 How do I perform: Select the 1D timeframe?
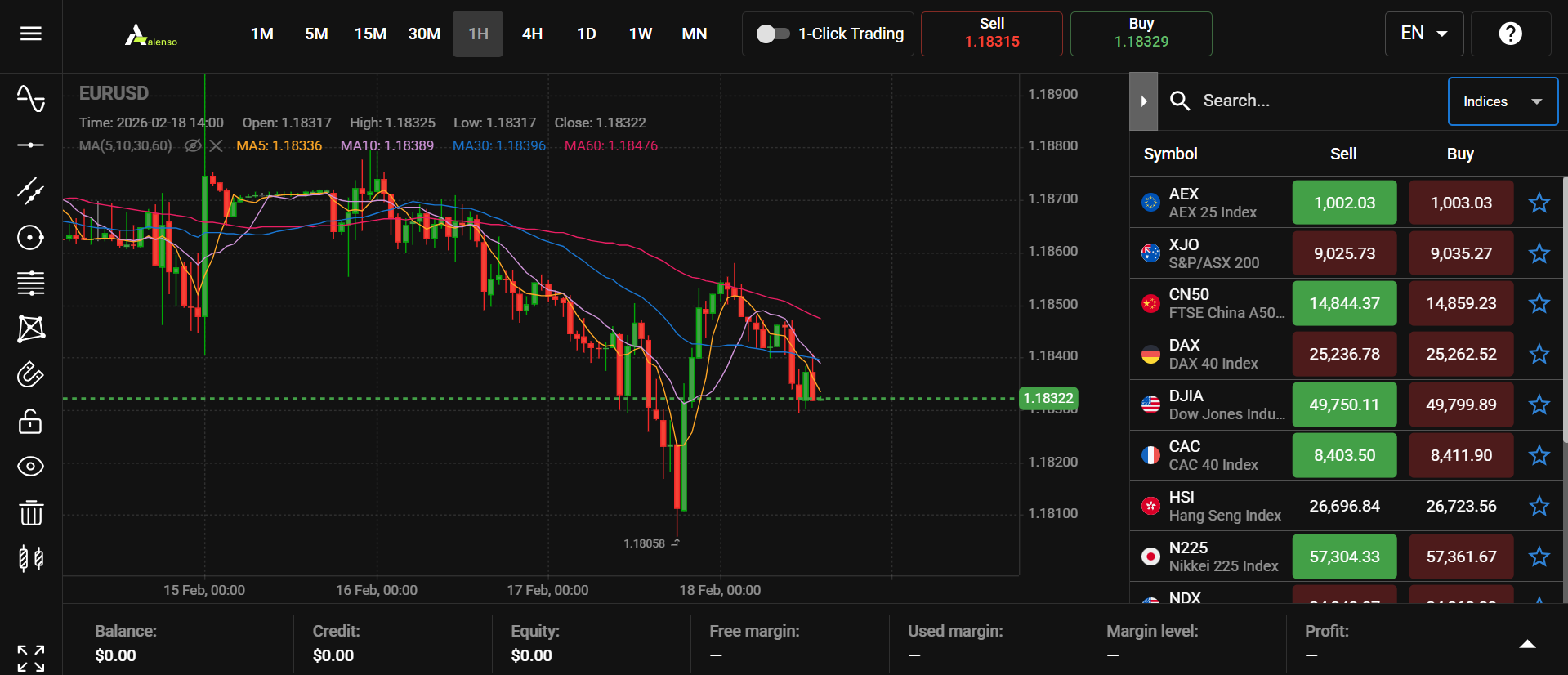point(587,34)
